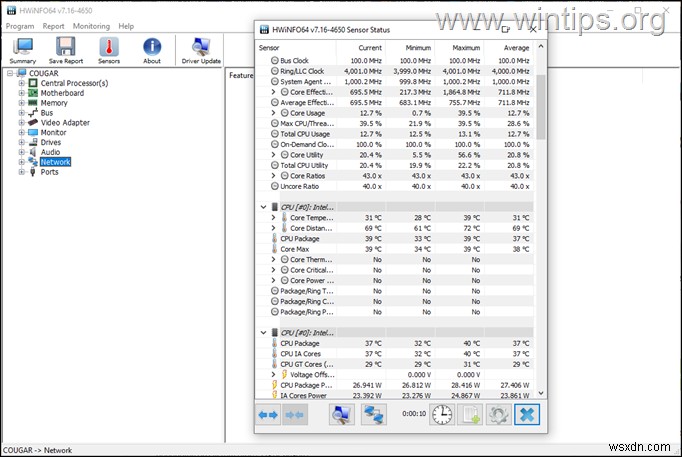Select the Core Max temperature row
This screenshot has width=682, height=457.
395,249
